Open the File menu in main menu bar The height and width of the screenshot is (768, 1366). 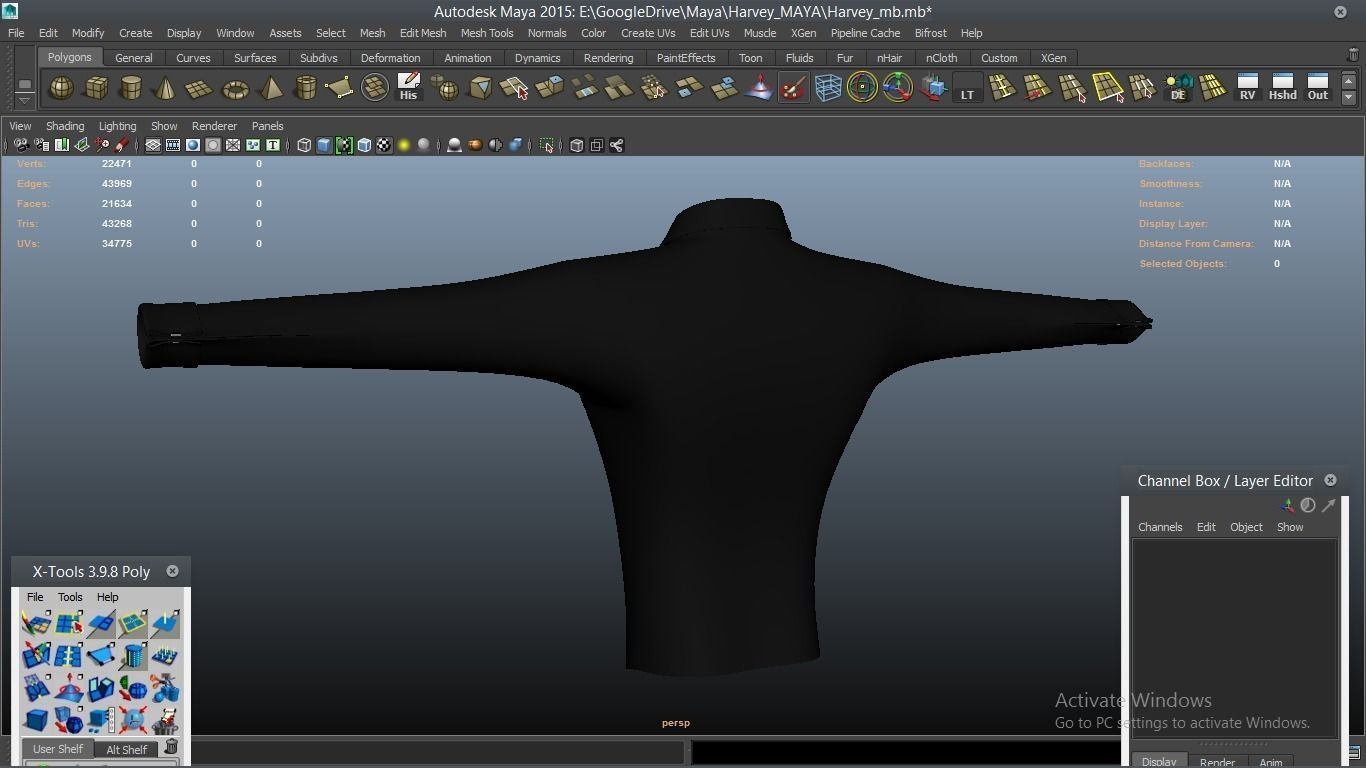[x=16, y=33]
